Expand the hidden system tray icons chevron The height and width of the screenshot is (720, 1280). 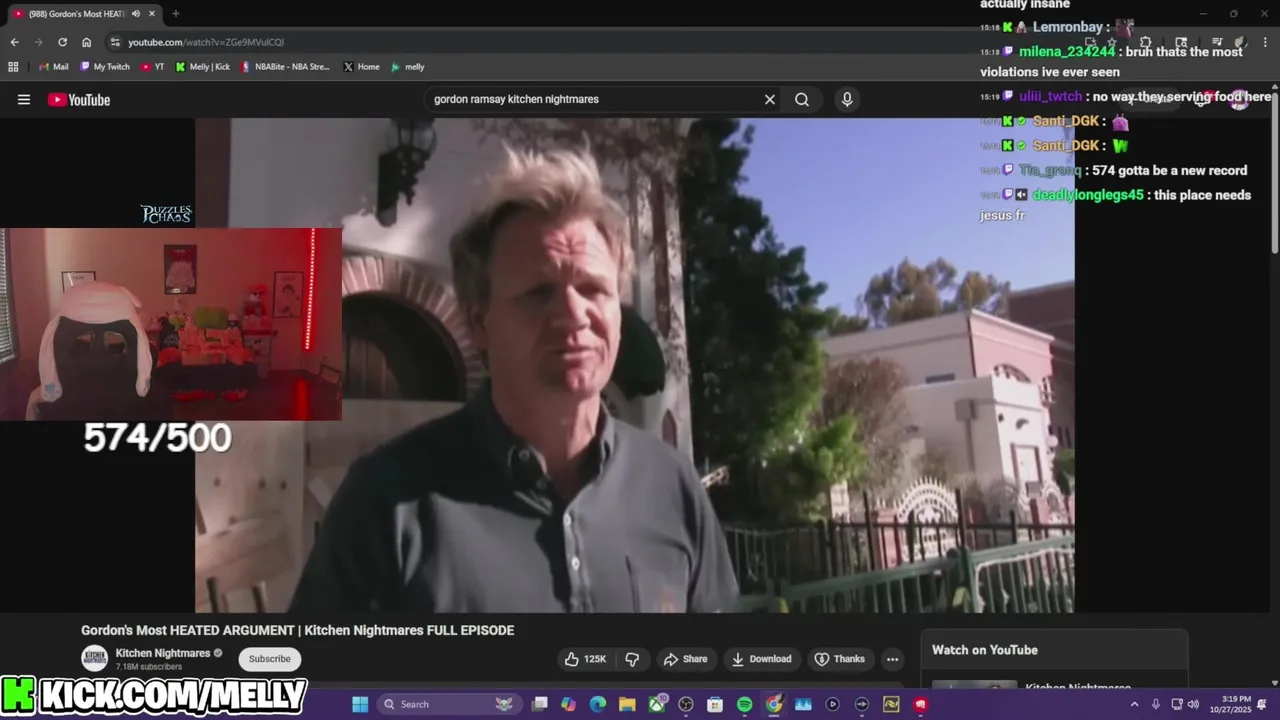click(x=1134, y=704)
